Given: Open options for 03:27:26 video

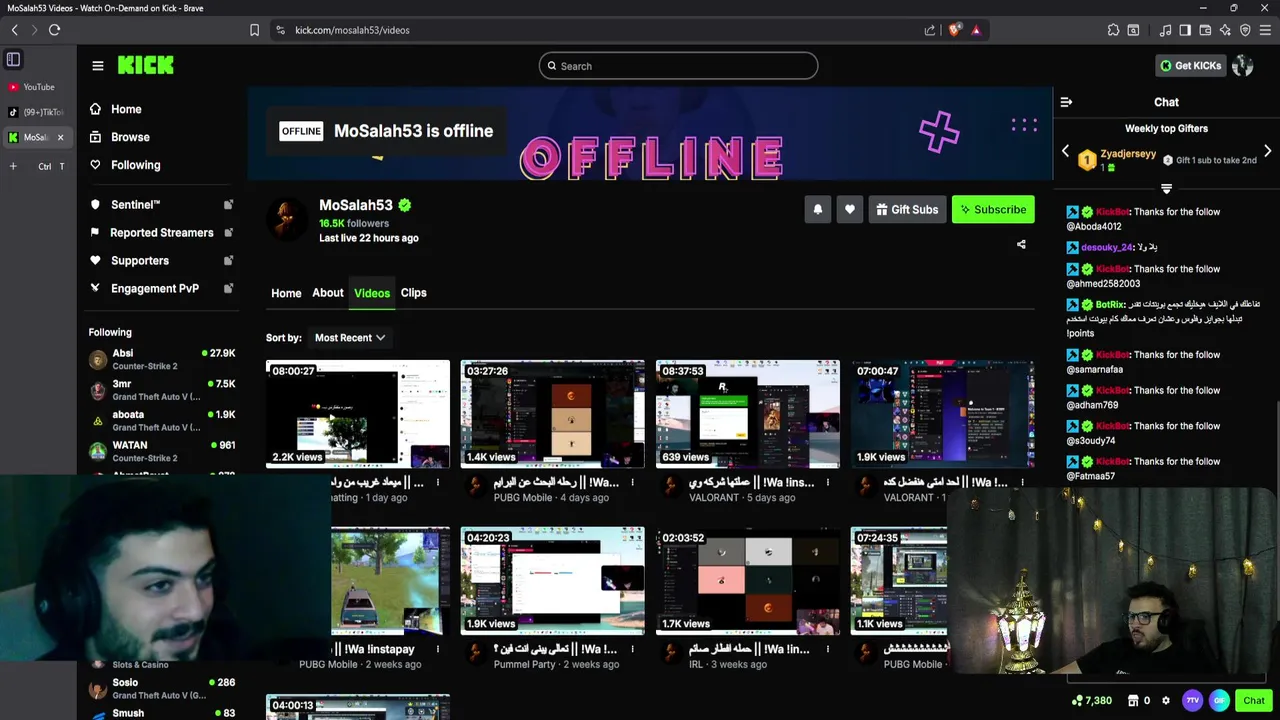Looking at the screenshot, I should (x=632, y=482).
